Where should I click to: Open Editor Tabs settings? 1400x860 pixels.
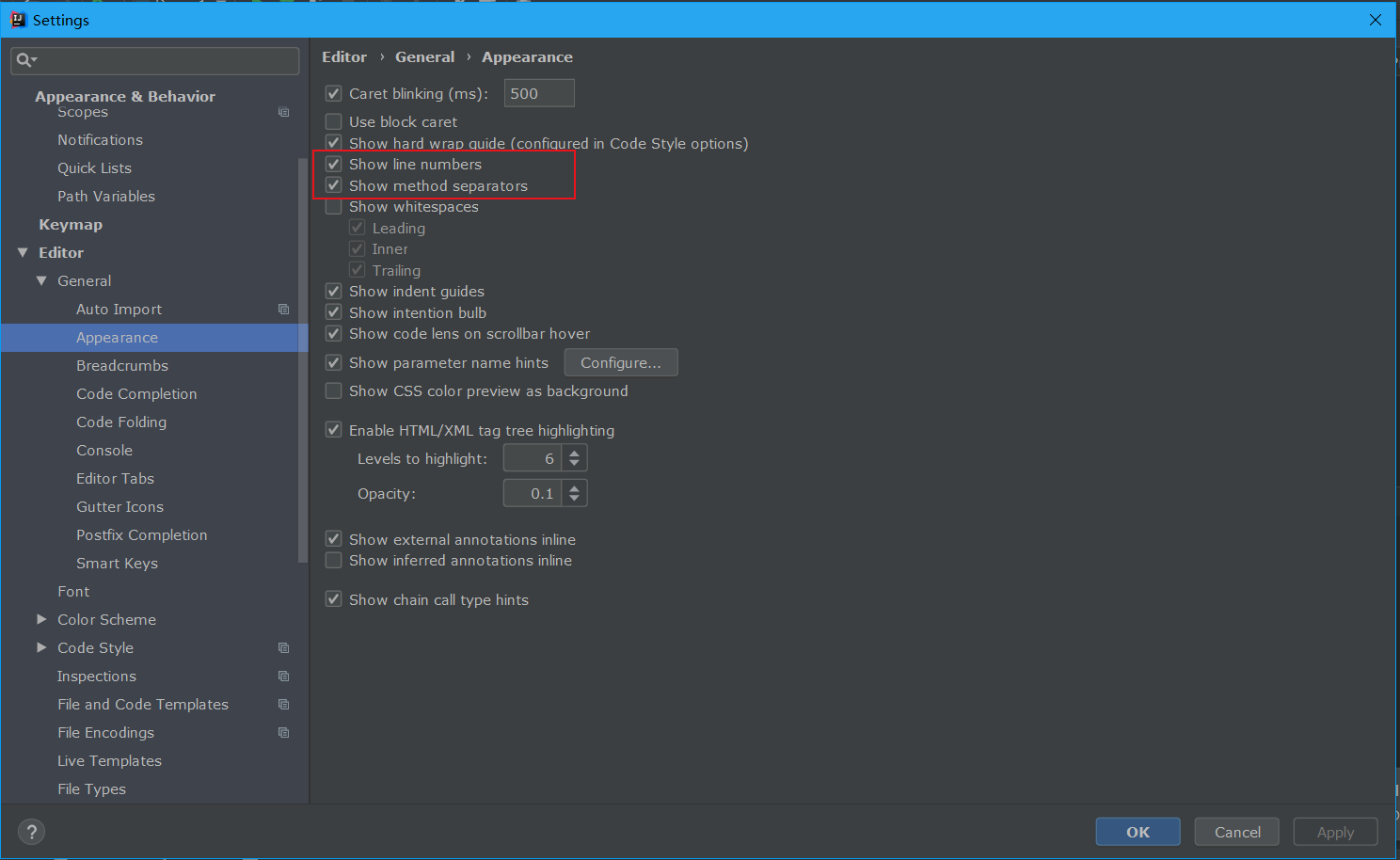115,478
